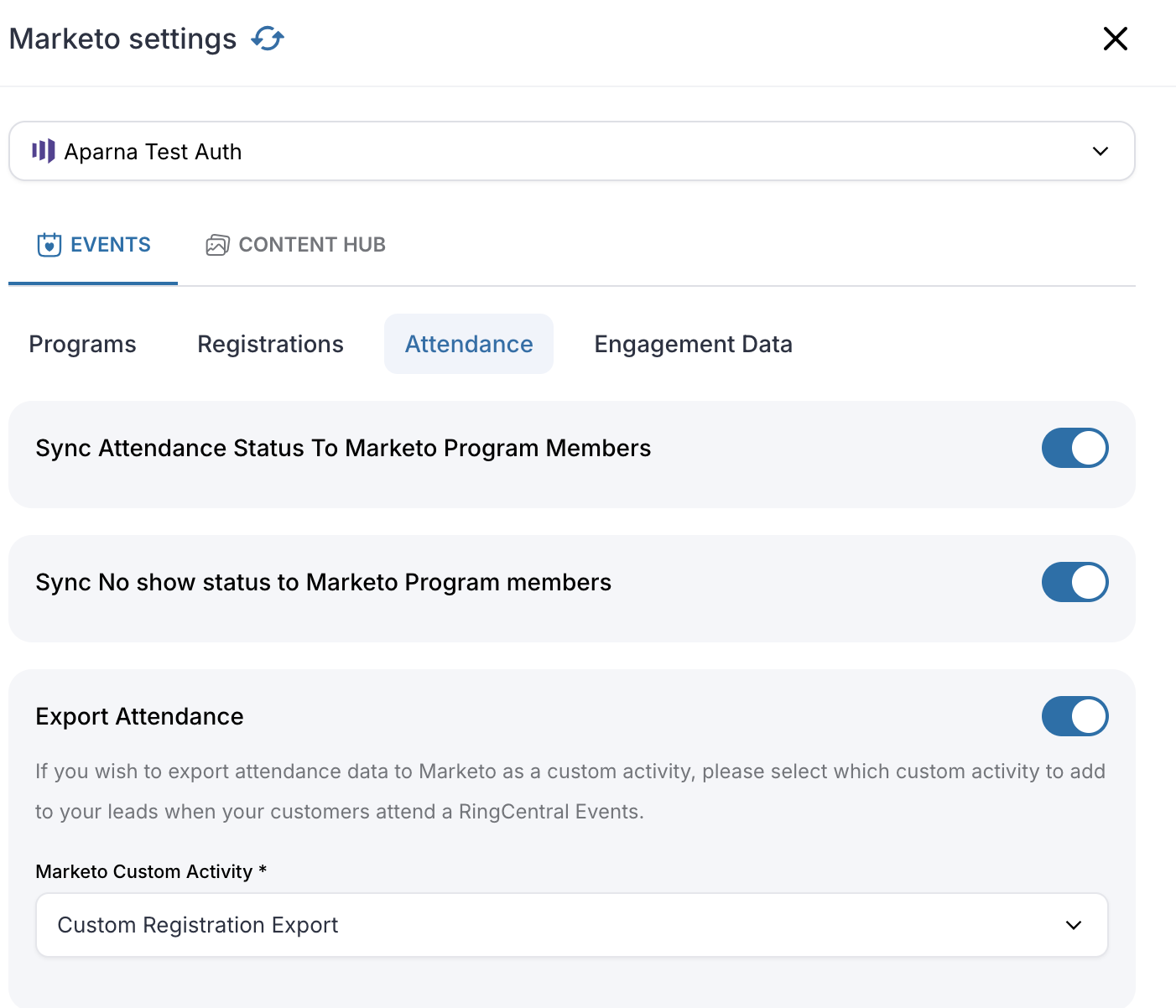Open the Programs sub-tab
This screenshot has width=1176, height=1008.
pos(82,344)
